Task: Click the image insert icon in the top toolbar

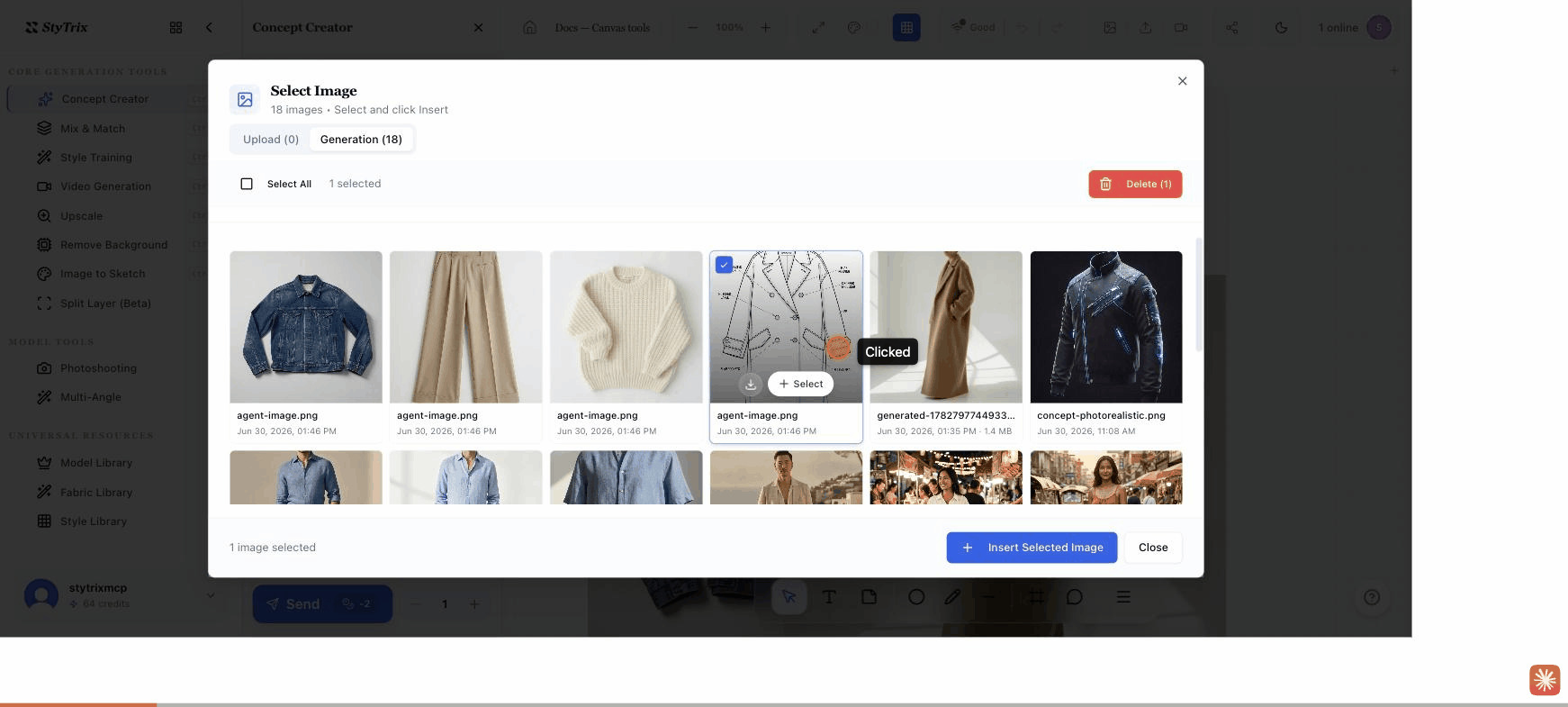Action: pyautogui.click(x=1110, y=28)
